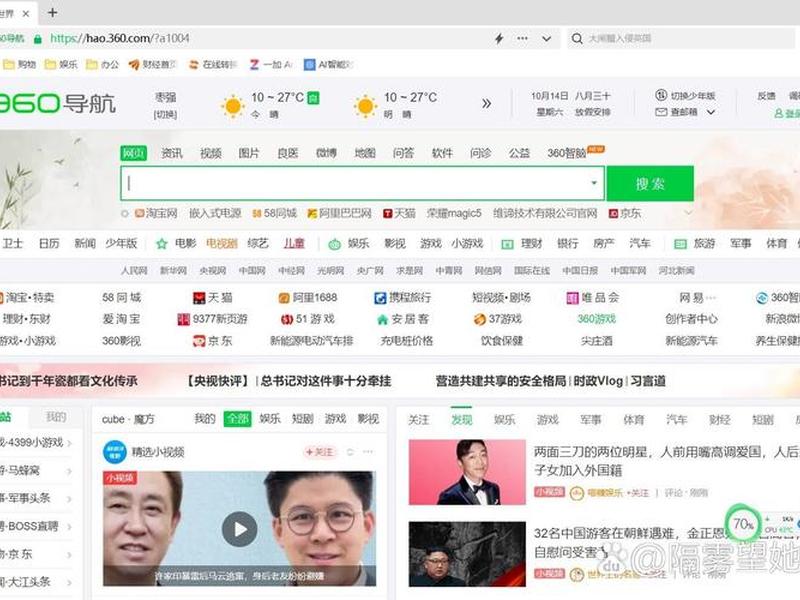Open three-dots menu on 精选小视频 card

pos(368,452)
